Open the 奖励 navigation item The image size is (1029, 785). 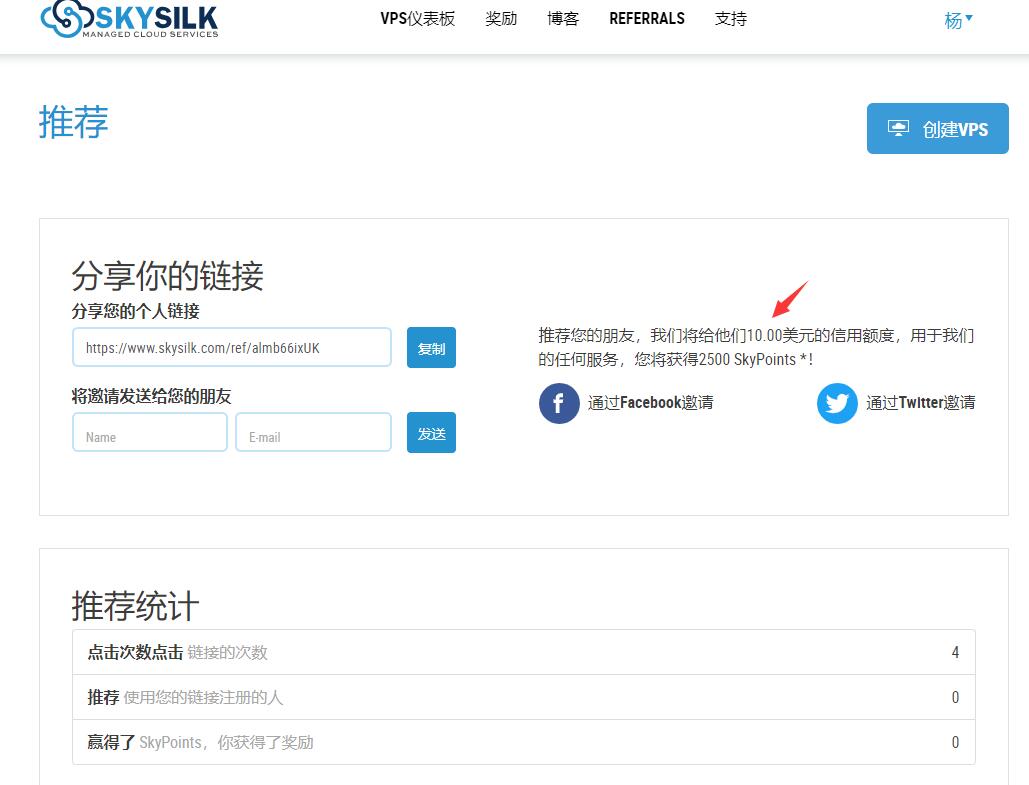click(x=501, y=18)
